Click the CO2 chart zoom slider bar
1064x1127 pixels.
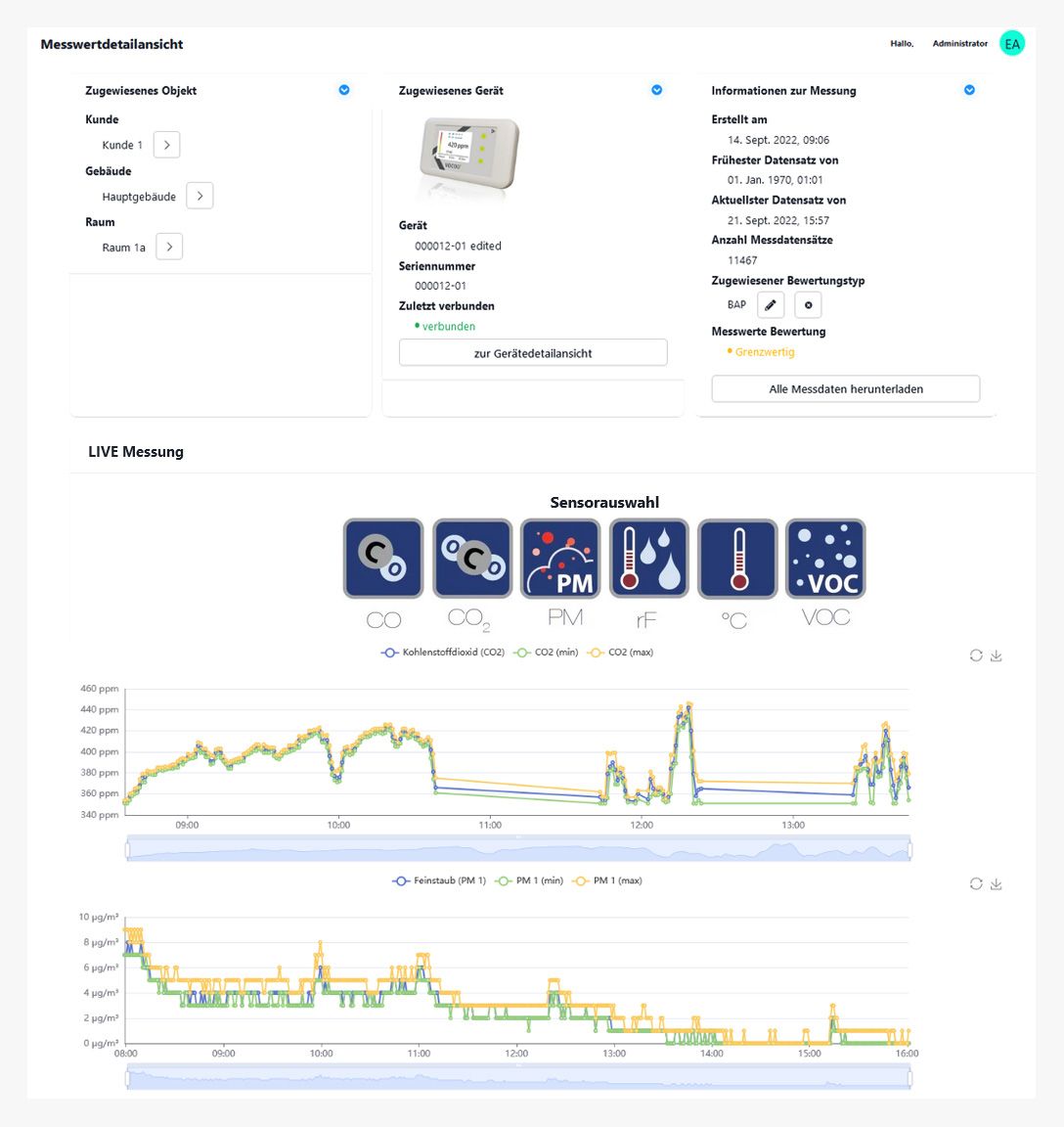(x=518, y=848)
